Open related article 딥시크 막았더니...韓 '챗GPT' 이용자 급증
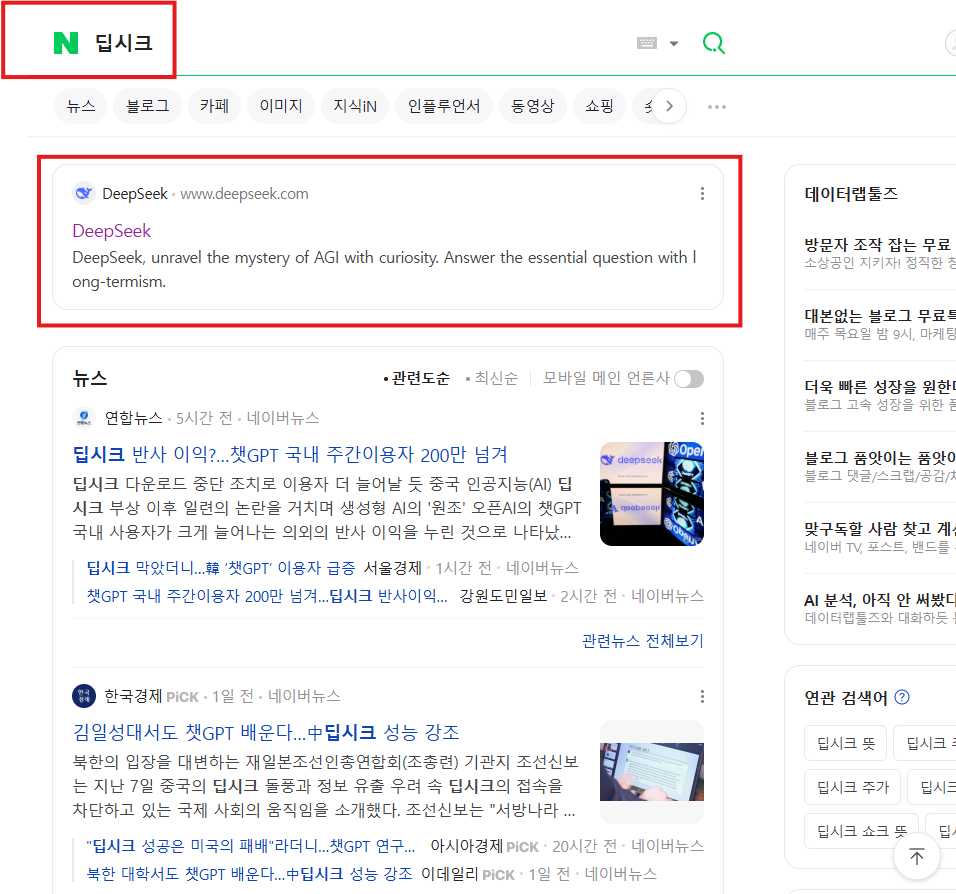Screen dimensions: 956x894 click(221, 568)
